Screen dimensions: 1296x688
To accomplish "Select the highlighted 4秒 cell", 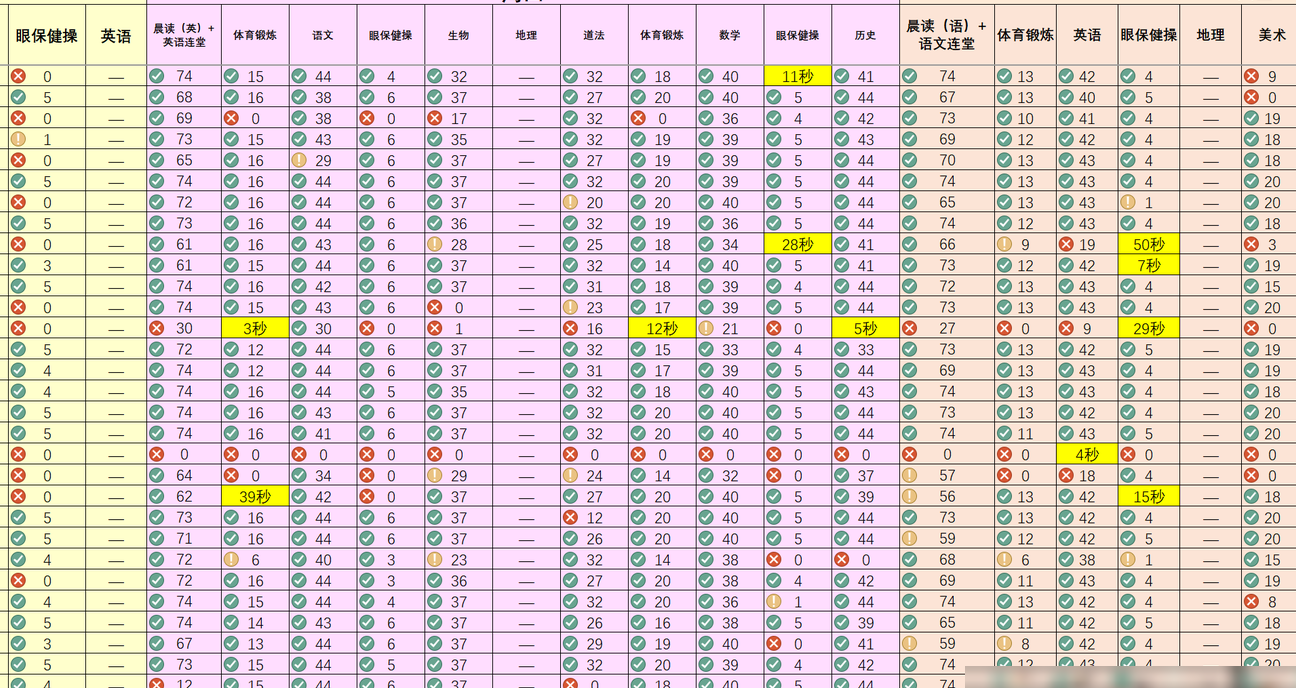I will click(1087, 454).
